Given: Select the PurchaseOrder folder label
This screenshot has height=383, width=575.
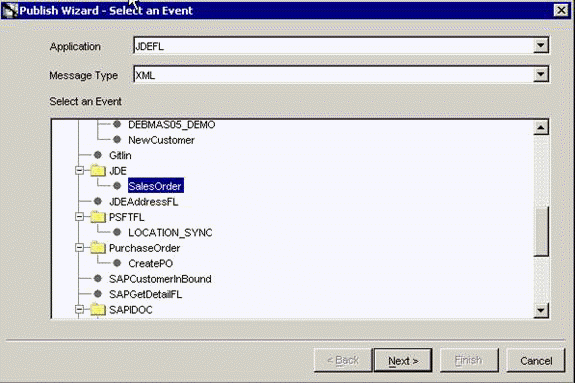Looking at the screenshot, I should (144, 248).
